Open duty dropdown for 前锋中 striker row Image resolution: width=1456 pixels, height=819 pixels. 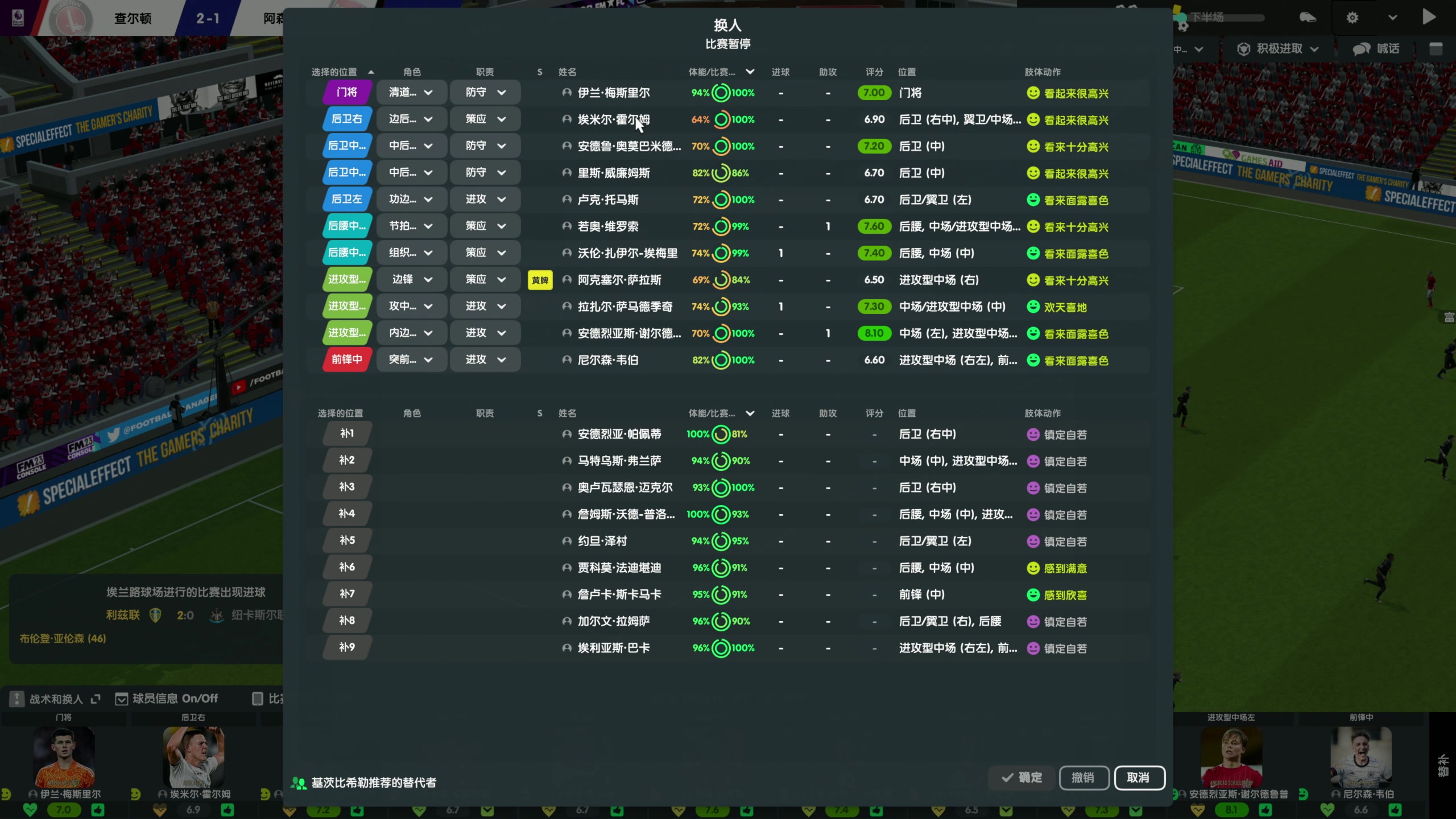485,360
